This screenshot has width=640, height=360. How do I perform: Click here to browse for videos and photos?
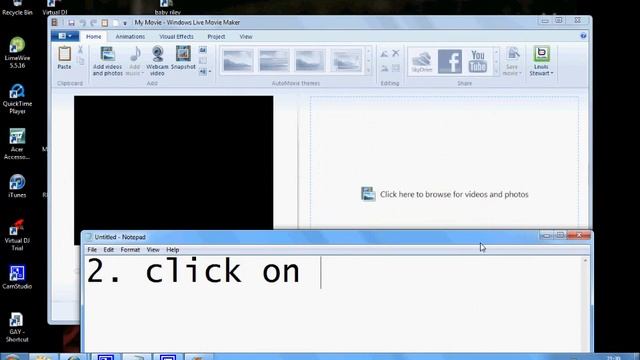[444, 194]
